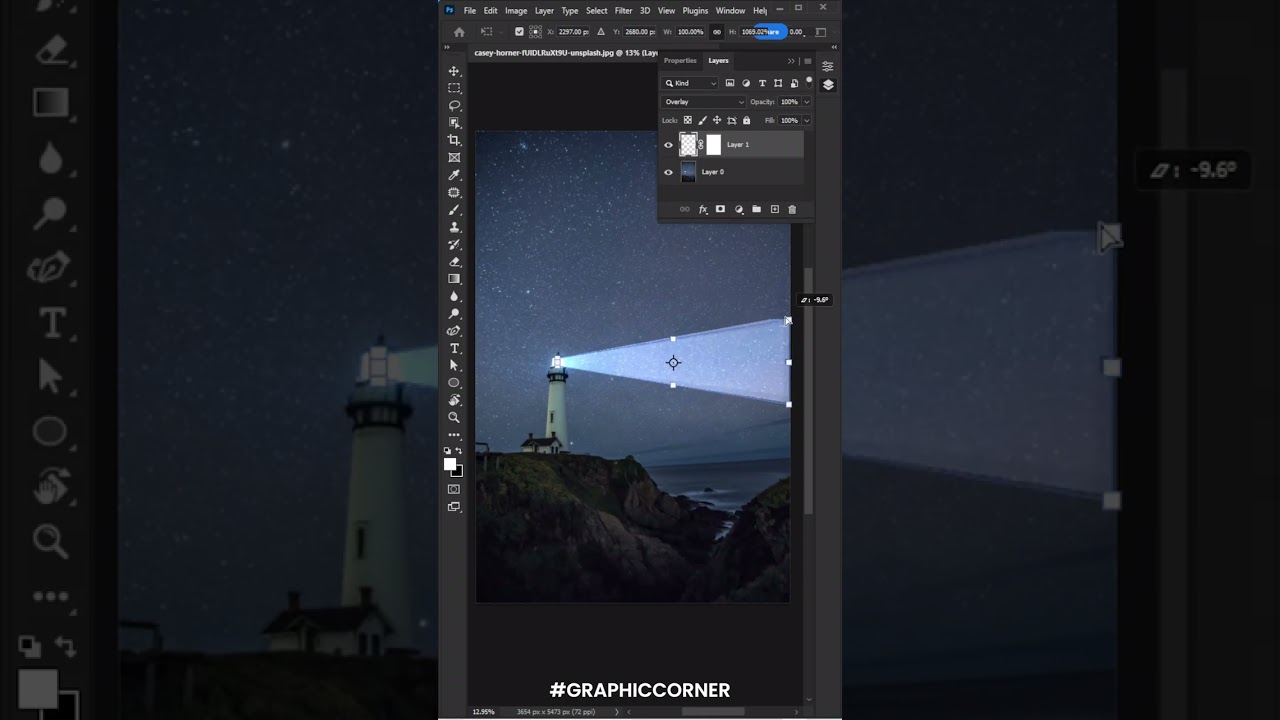Open the Overlay blend mode dropdown
This screenshot has height=720, width=1280.
[705, 102]
